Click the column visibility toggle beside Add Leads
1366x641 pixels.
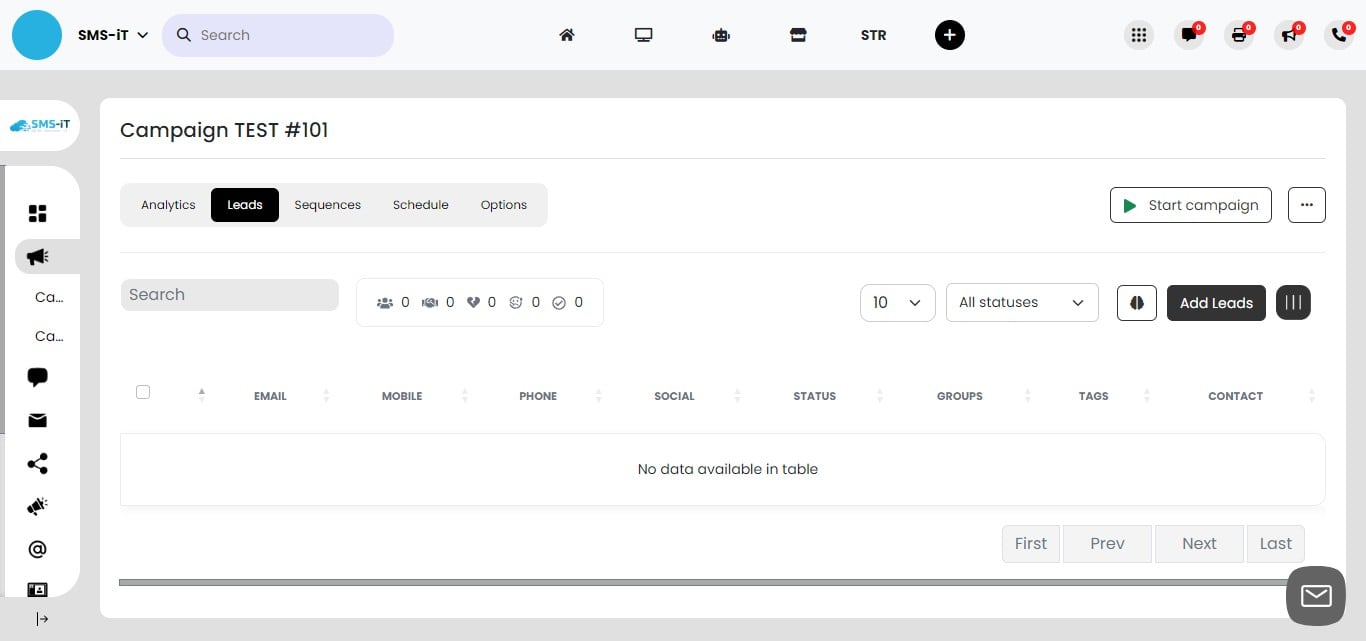pos(1293,302)
